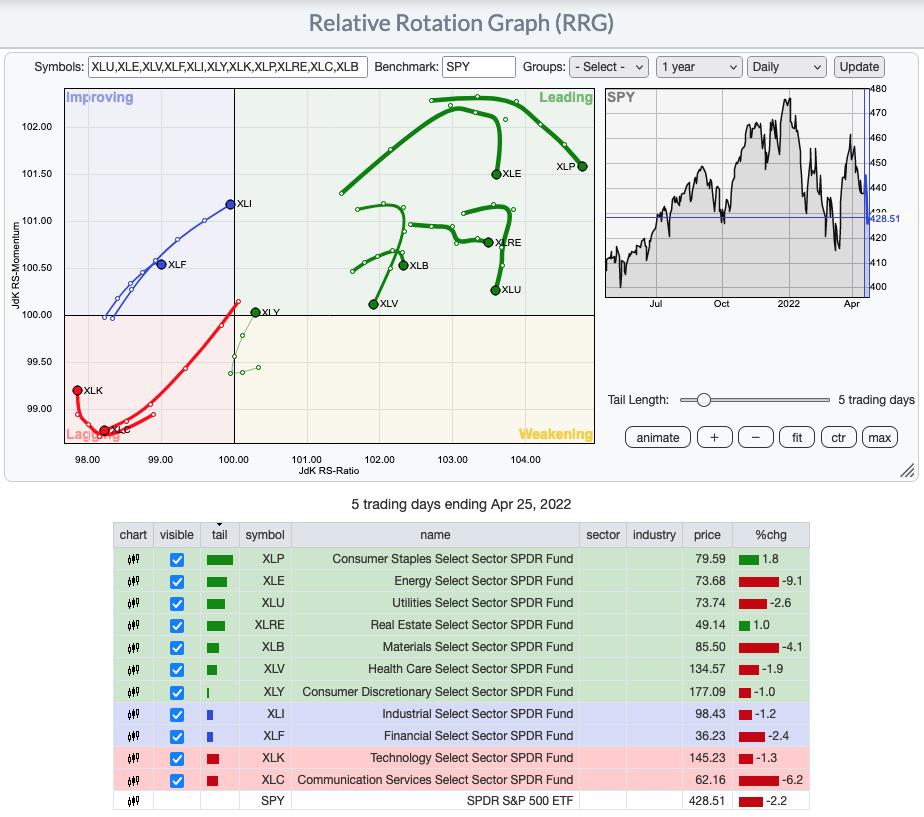This screenshot has height=817, width=924.
Task: Click the Tail Length slider handle
Action: point(704,400)
